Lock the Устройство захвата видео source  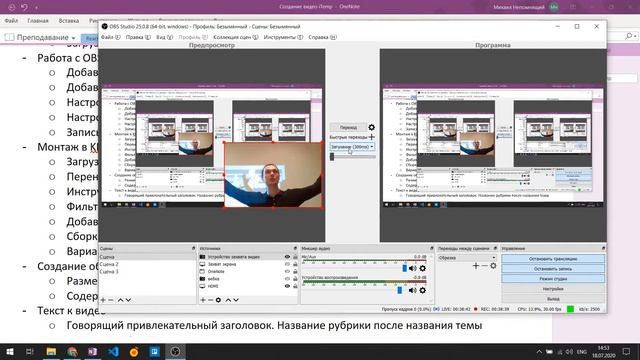pos(295,257)
